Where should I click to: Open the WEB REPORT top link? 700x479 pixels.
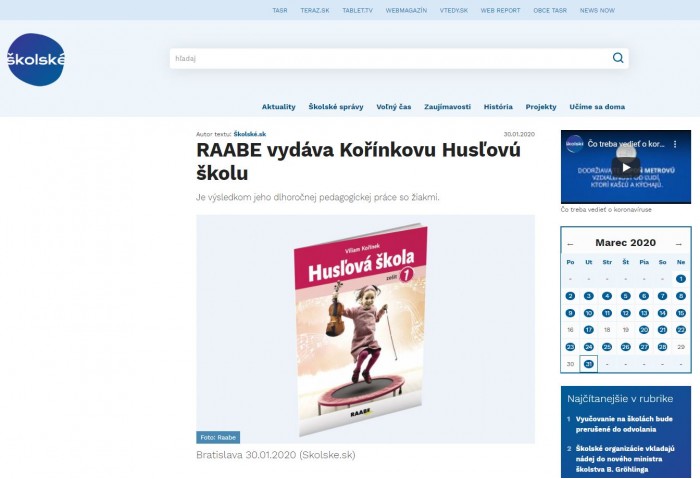[500, 10]
